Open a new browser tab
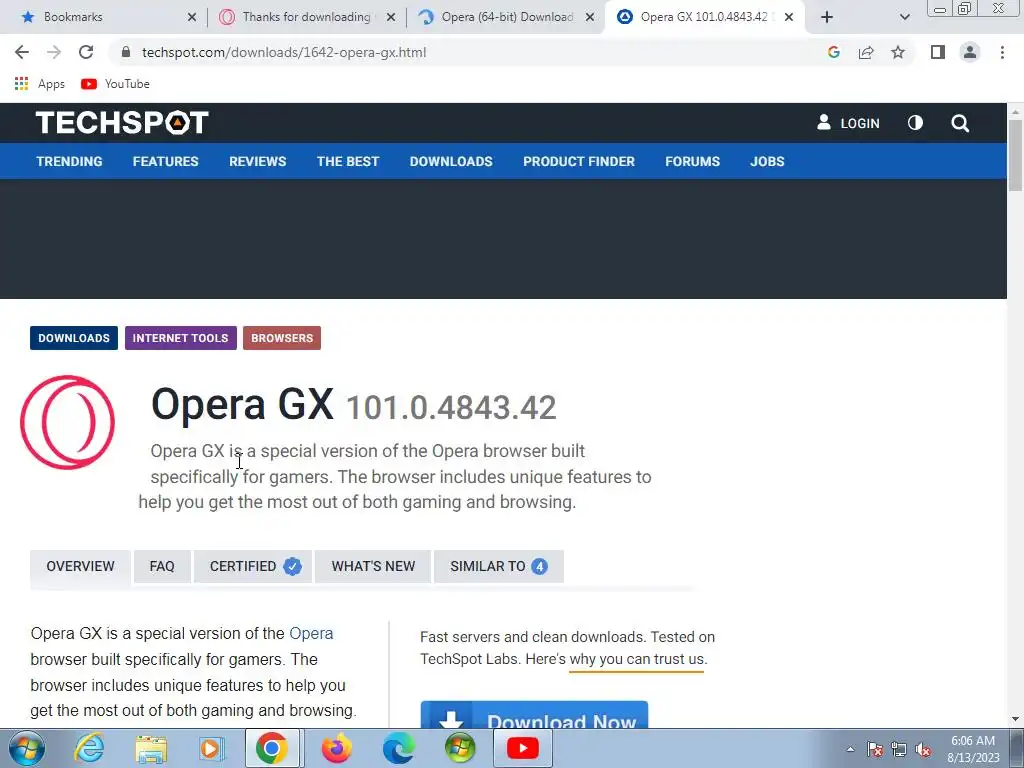This screenshot has width=1024, height=768. (x=827, y=17)
